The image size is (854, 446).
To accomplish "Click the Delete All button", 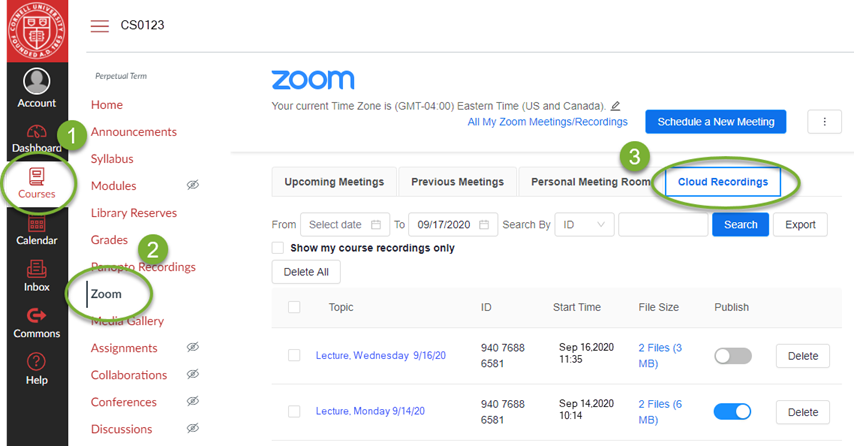I will click(x=306, y=272).
